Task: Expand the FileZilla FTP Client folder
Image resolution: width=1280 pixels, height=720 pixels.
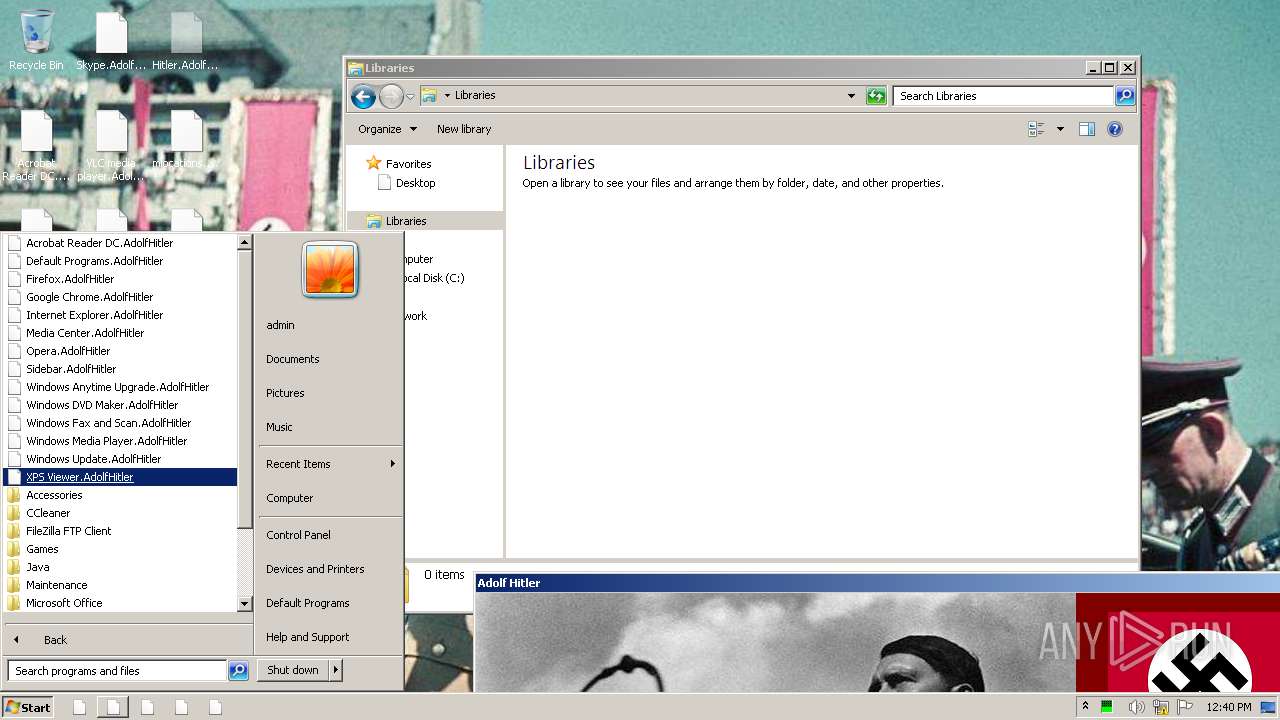Action: coord(68,531)
